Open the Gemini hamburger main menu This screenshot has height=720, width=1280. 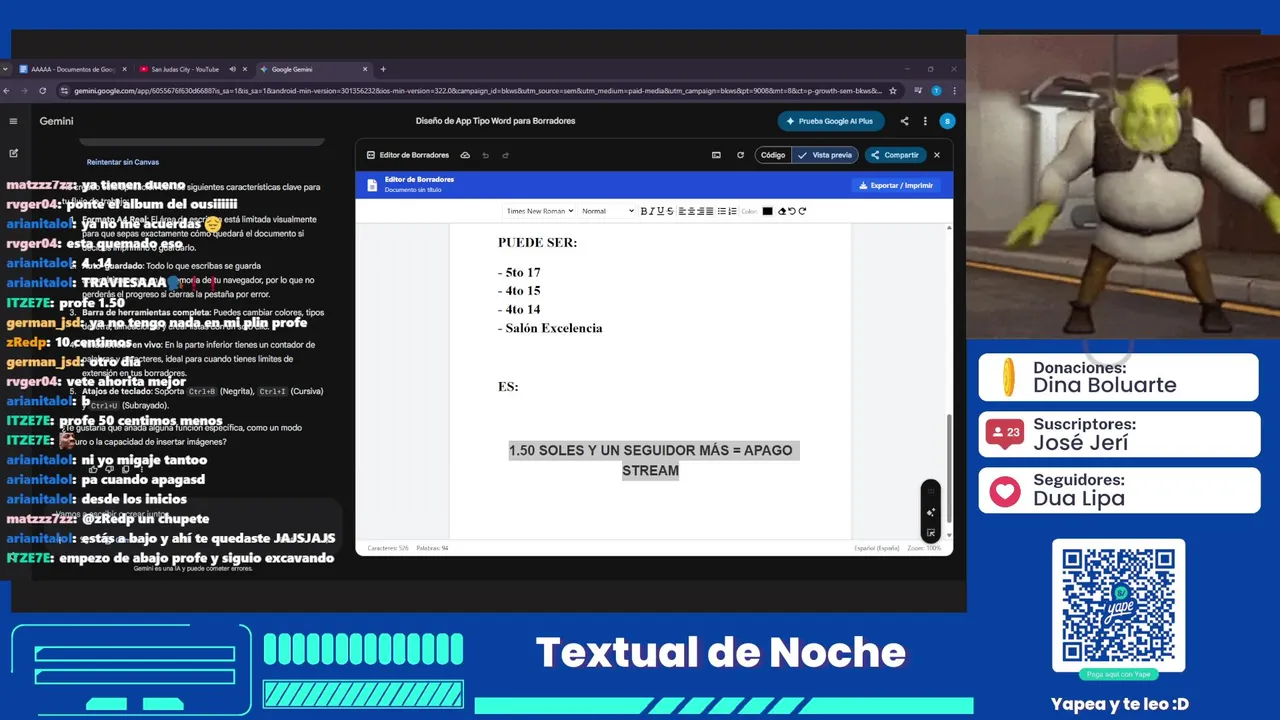[x=14, y=121]
